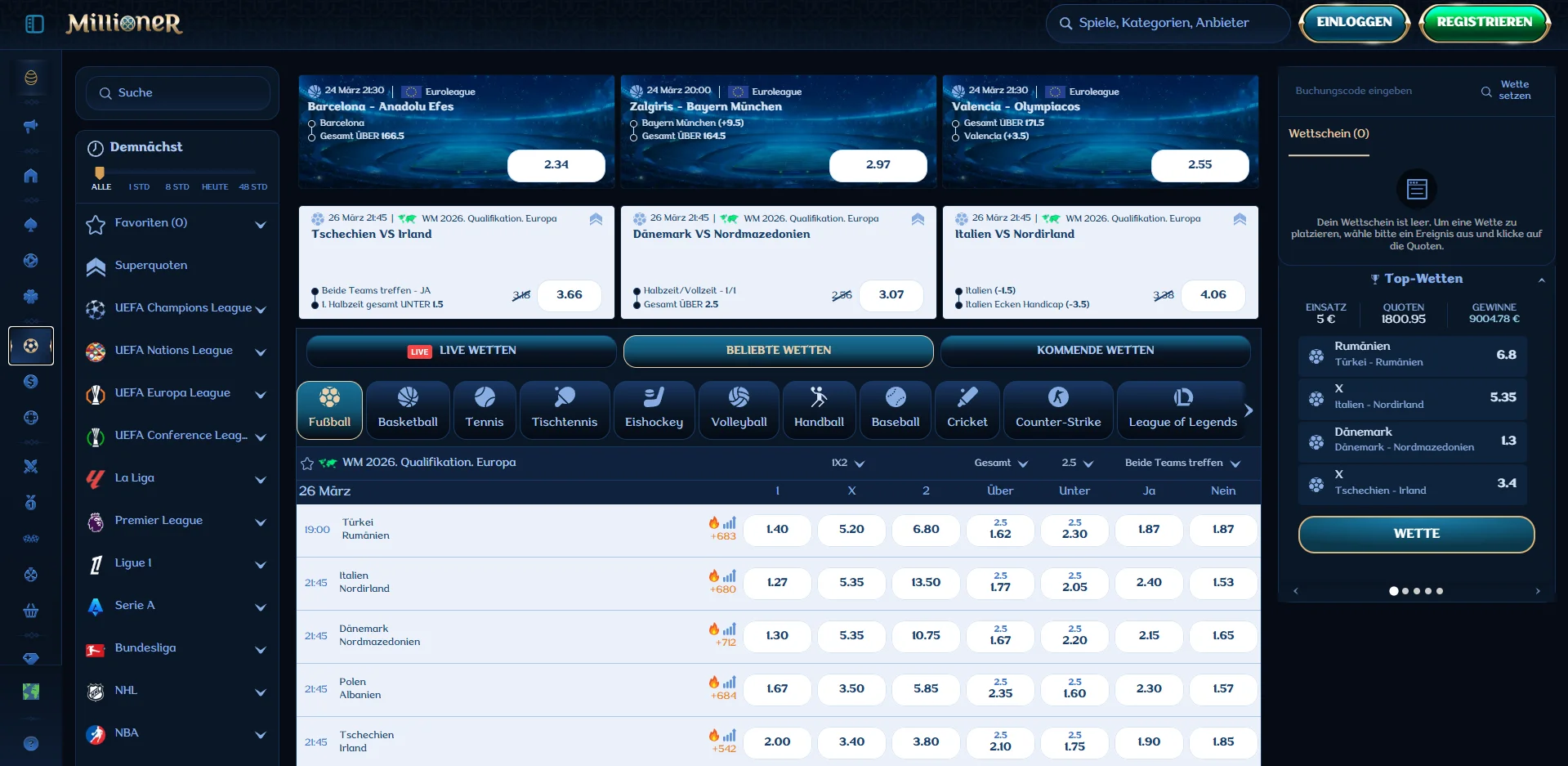Click the home icon in the left sidebar
This screenshot has height=766, width=1568.
coord(30,176)
